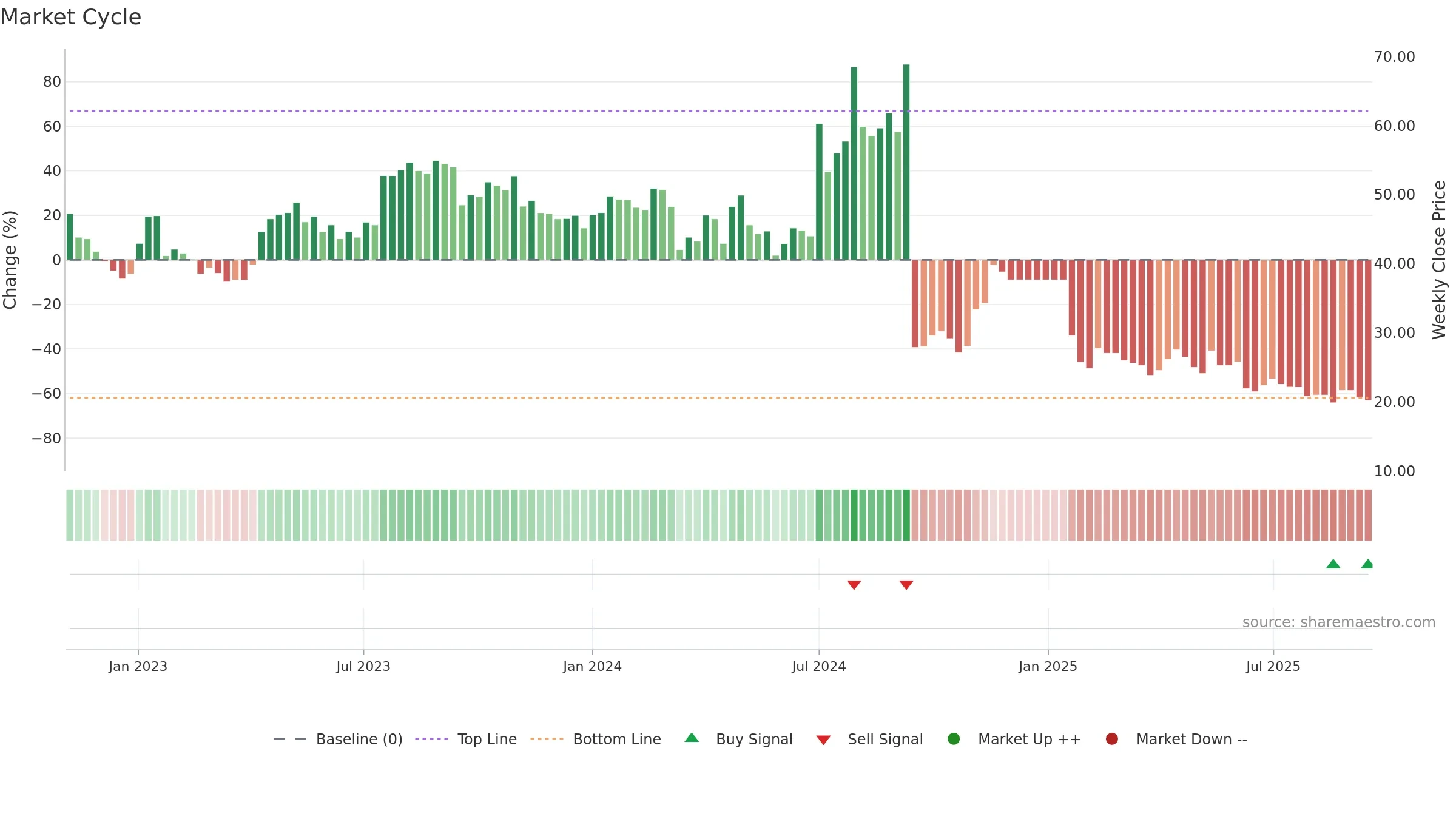The image size is (1456, 819).
Task: Click the purple dotted Top Line sample
Action: coord(431,739)
